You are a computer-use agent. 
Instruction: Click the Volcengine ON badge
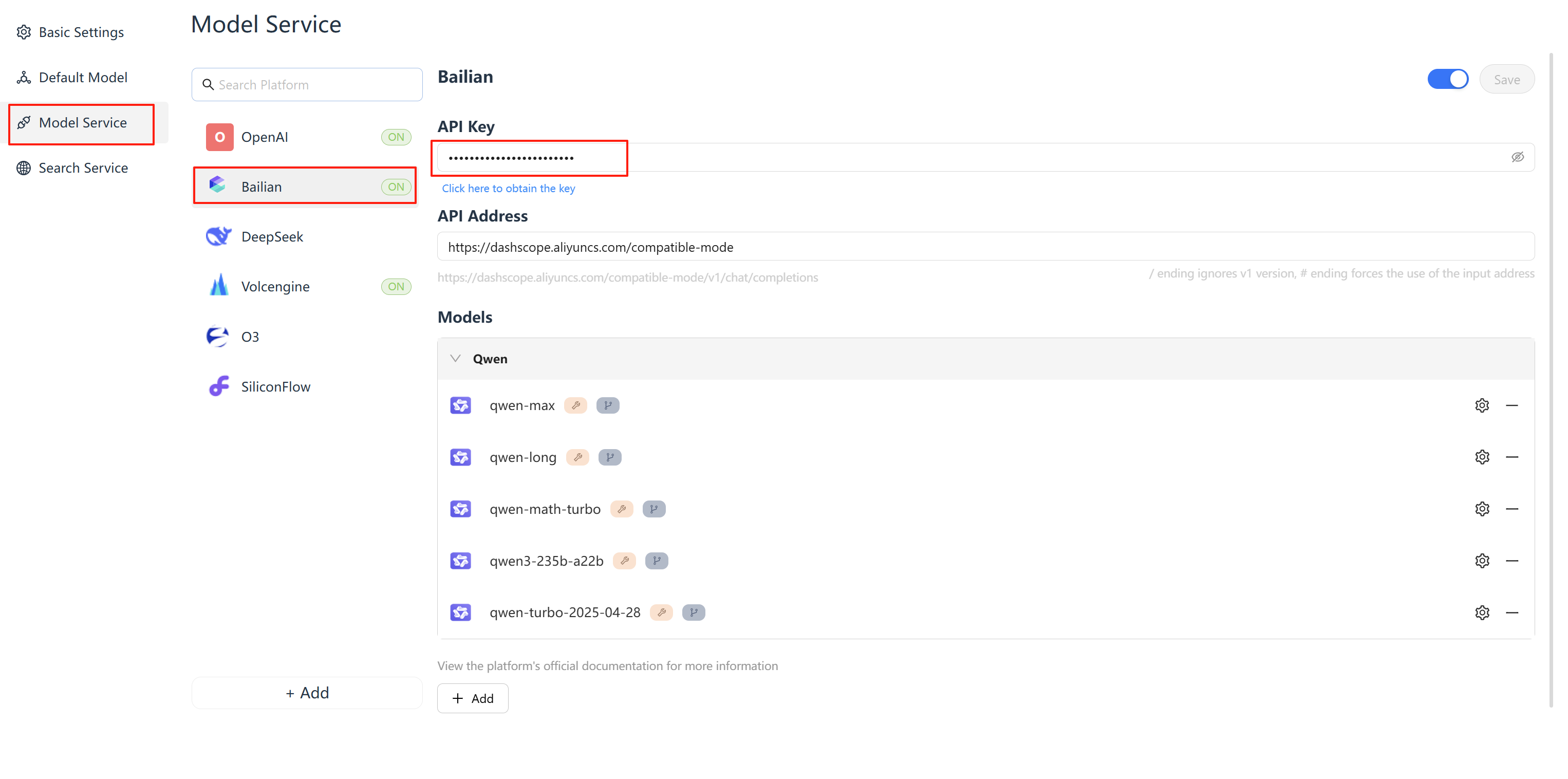[x=396, y=287]
